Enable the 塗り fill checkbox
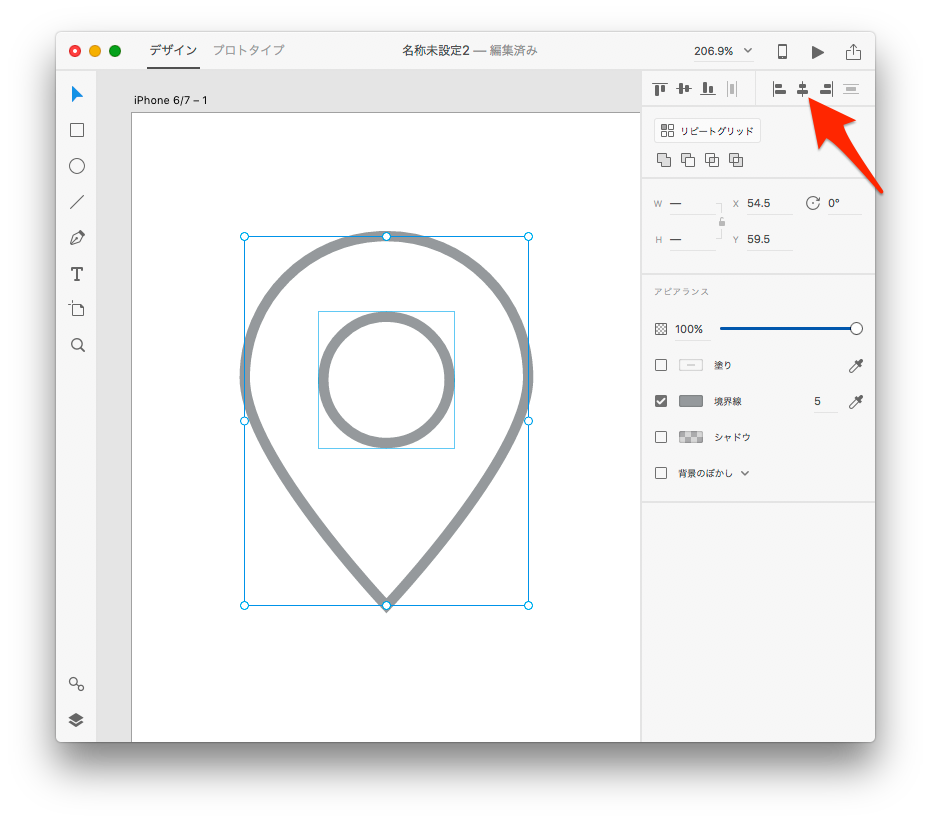Screen dimensions: 931x822 (661, 365)
